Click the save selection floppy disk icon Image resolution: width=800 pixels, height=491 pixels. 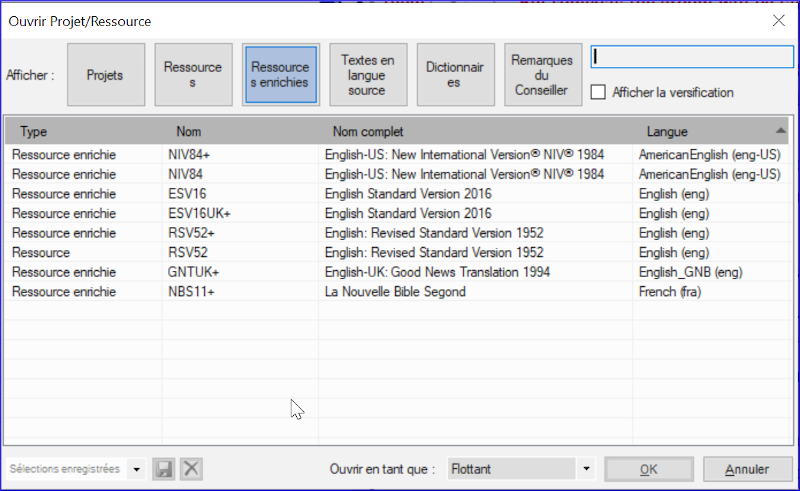coord(164,469)
